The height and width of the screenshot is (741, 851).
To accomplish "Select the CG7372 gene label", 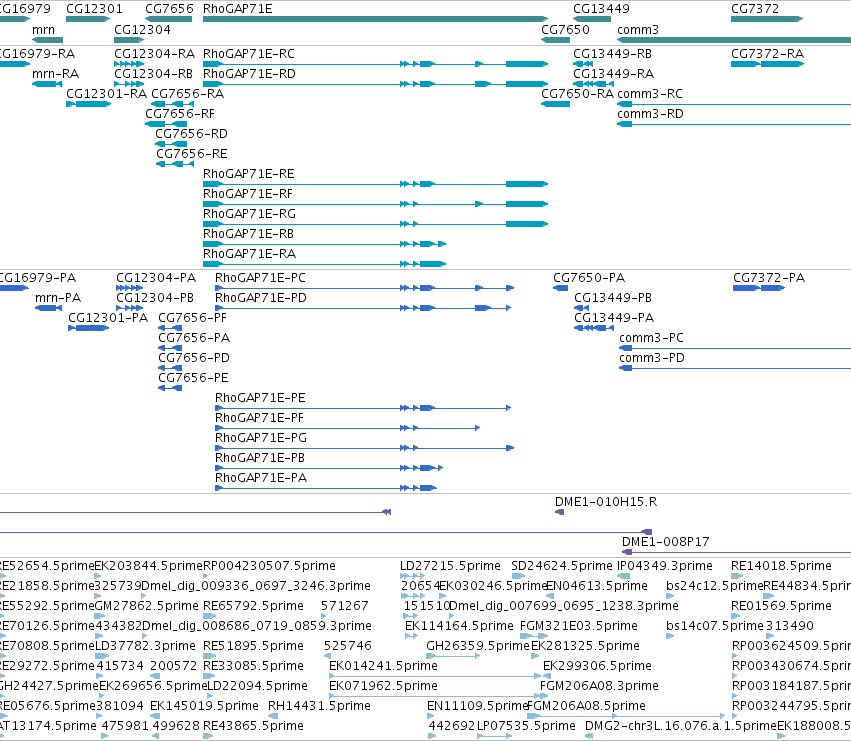I will [x=754, y=9].
